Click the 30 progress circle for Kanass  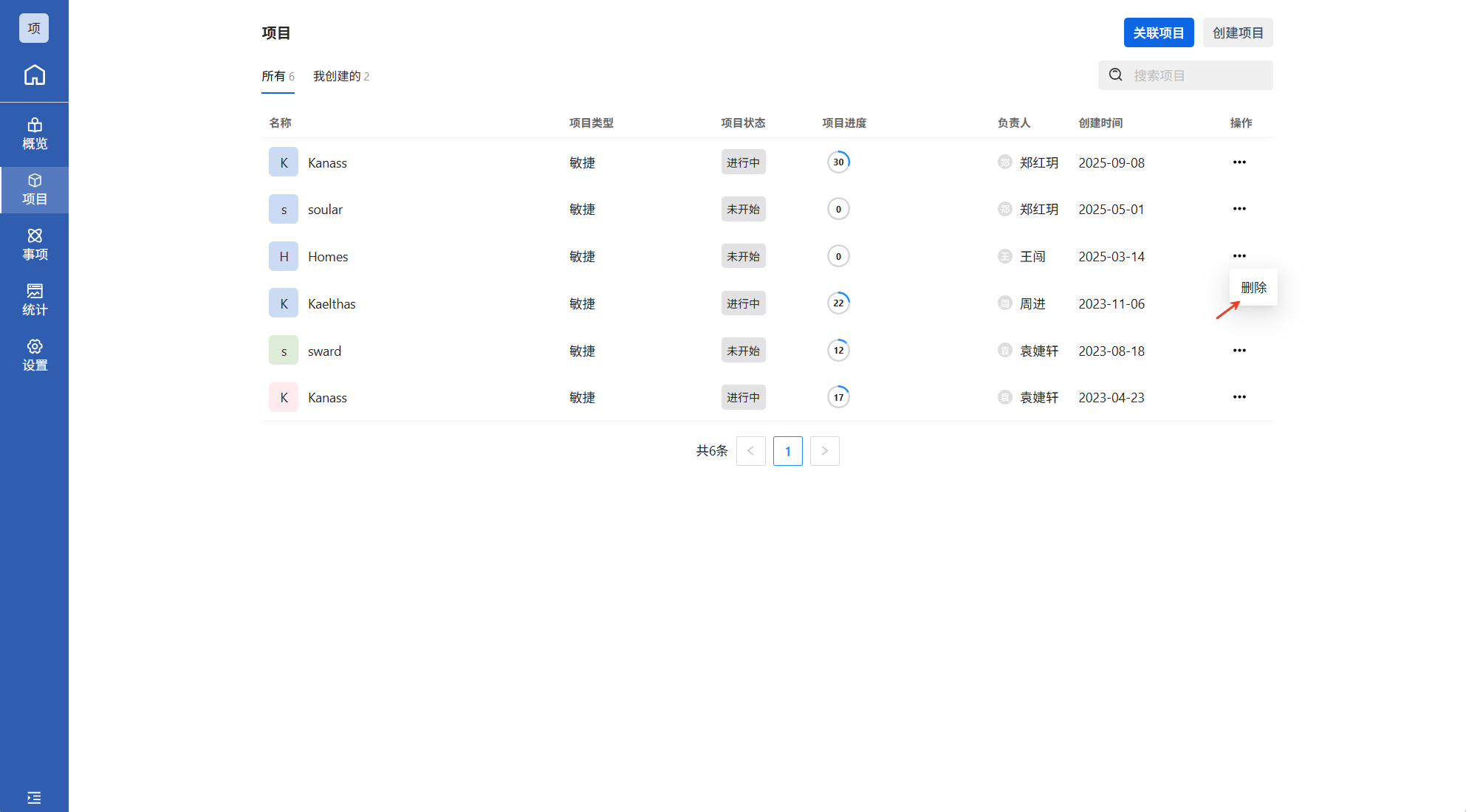tap(838, 162)
